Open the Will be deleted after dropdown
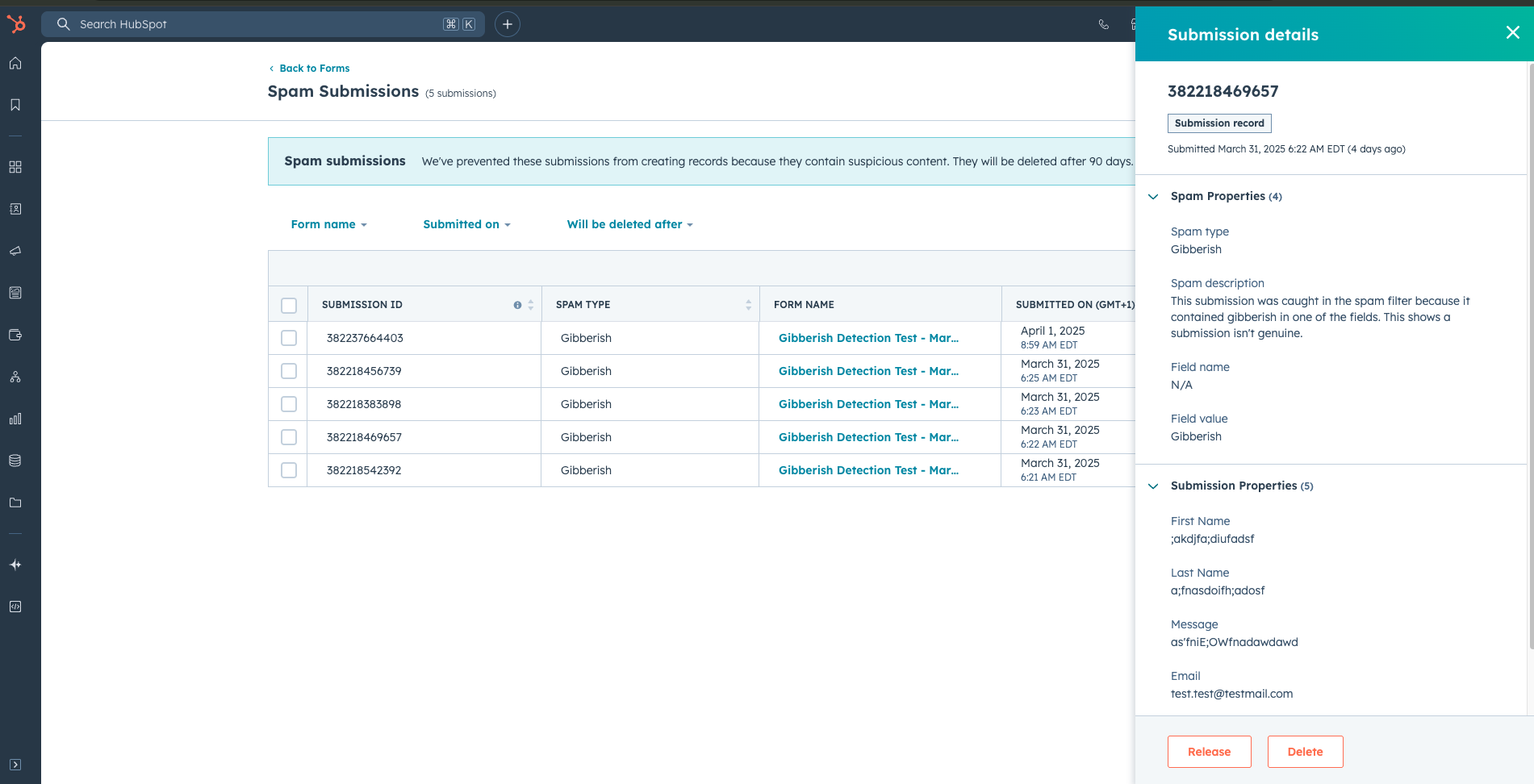This screenshot has height=784, width=1534. coord(630,224)
